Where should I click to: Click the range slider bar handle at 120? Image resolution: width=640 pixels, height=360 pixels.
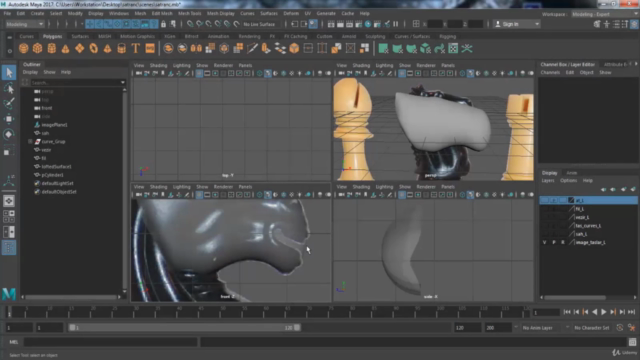pyautogui.click(x=297, y=328)
